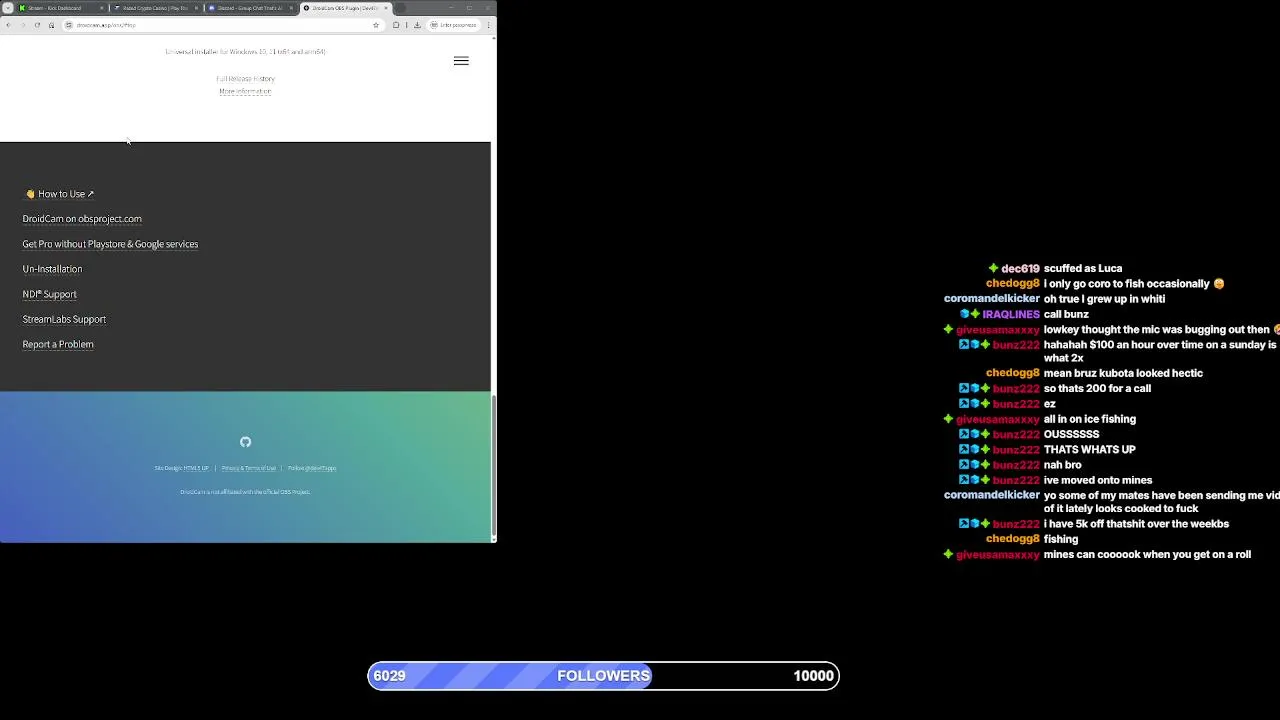Click the browser forward arrow
The image size is (1280, 720).
pos(22,25)
